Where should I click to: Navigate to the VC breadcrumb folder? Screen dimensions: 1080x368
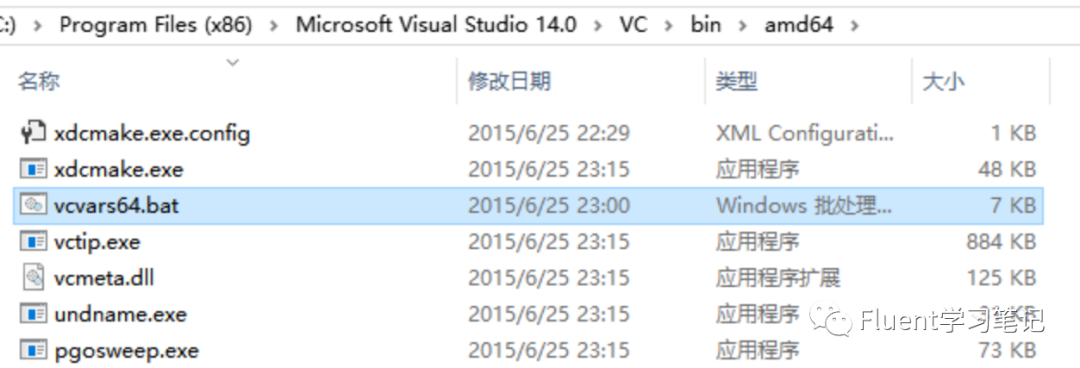coord(633,25)
